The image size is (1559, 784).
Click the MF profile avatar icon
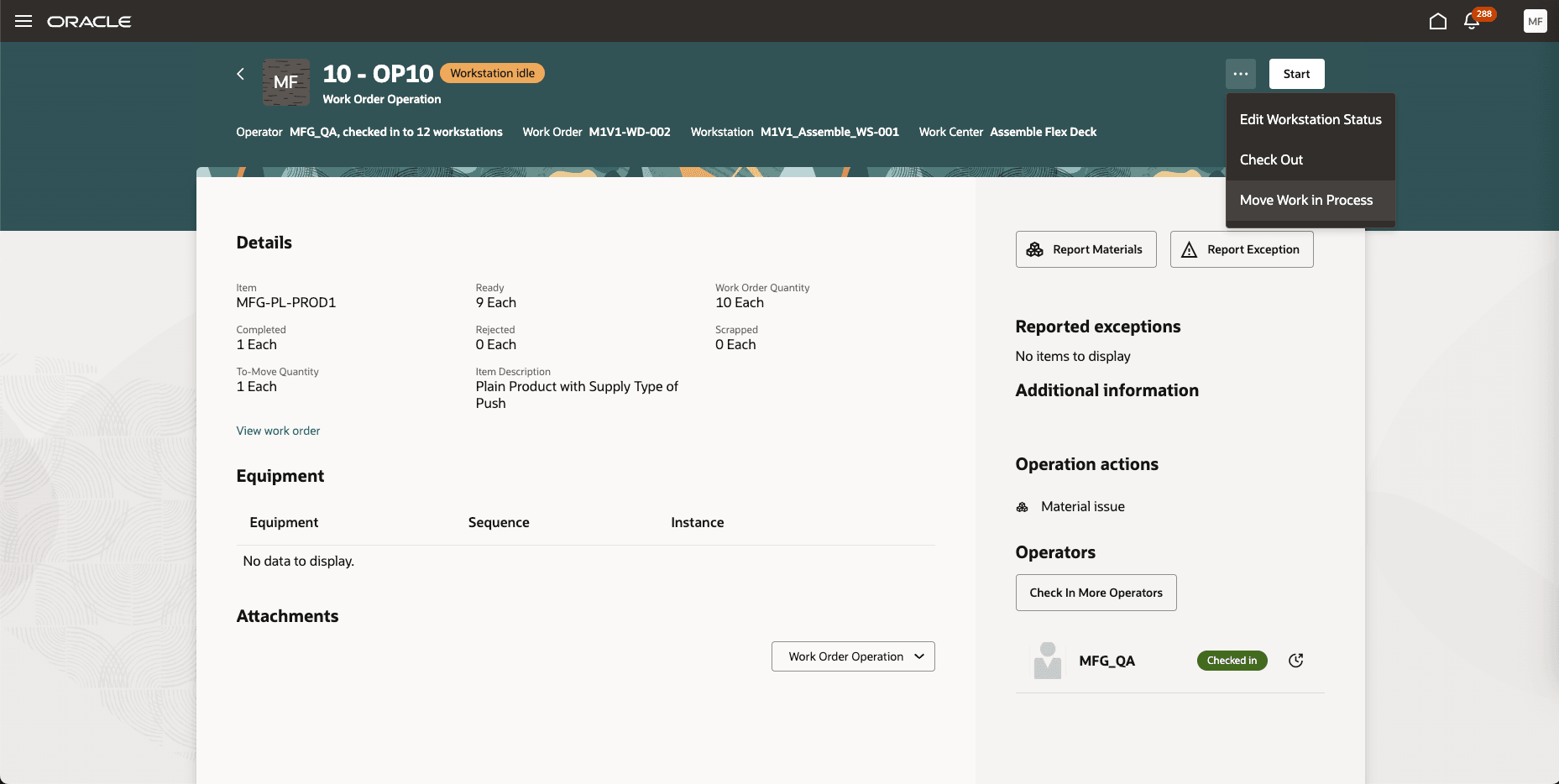pyautogui.click(x=1535, y=21)
